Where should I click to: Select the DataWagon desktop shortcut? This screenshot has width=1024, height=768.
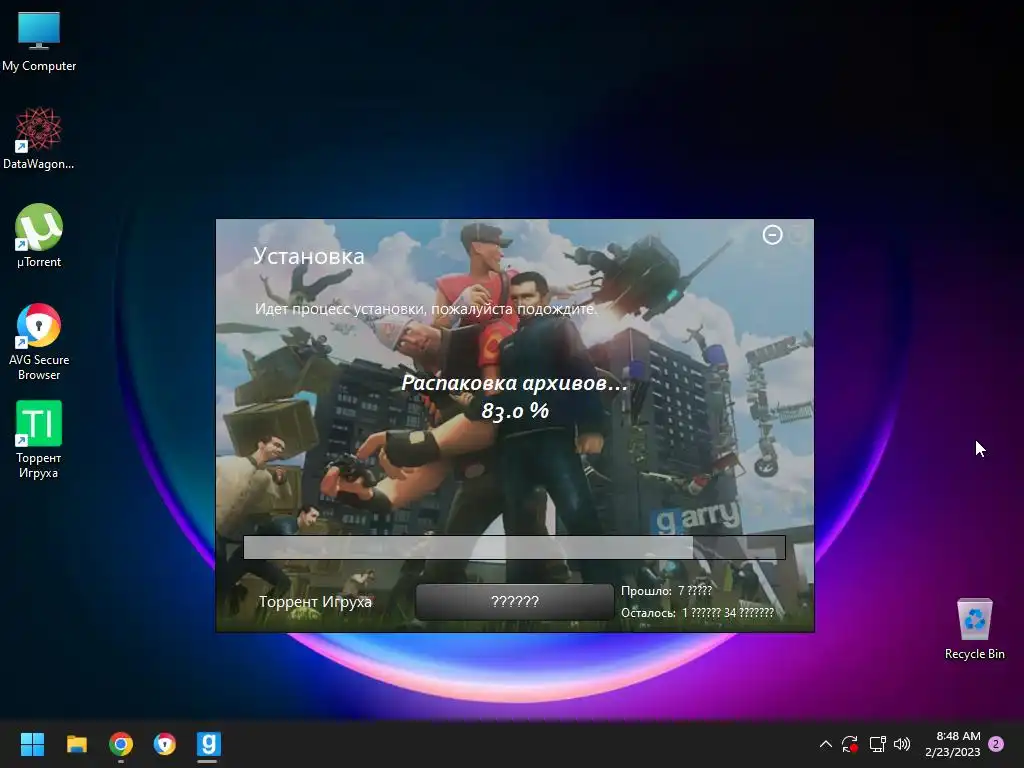[39, 138]
